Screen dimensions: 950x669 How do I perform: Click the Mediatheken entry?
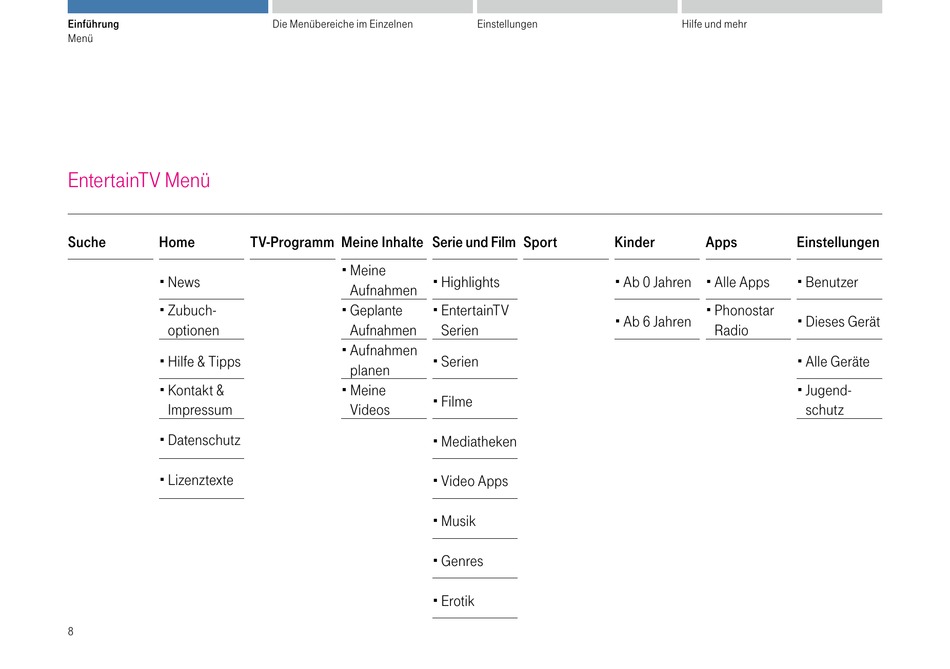(x=478, y=442)
